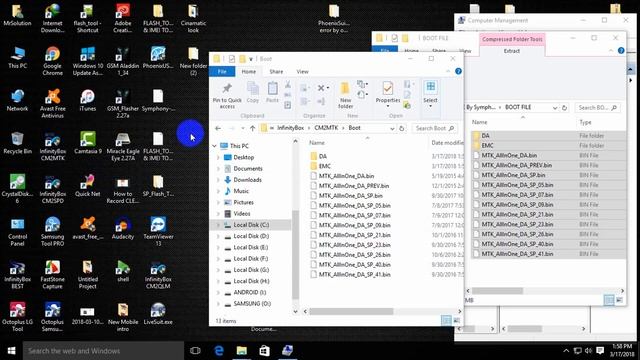Refresh the Boot window address bar

[402, 128]
